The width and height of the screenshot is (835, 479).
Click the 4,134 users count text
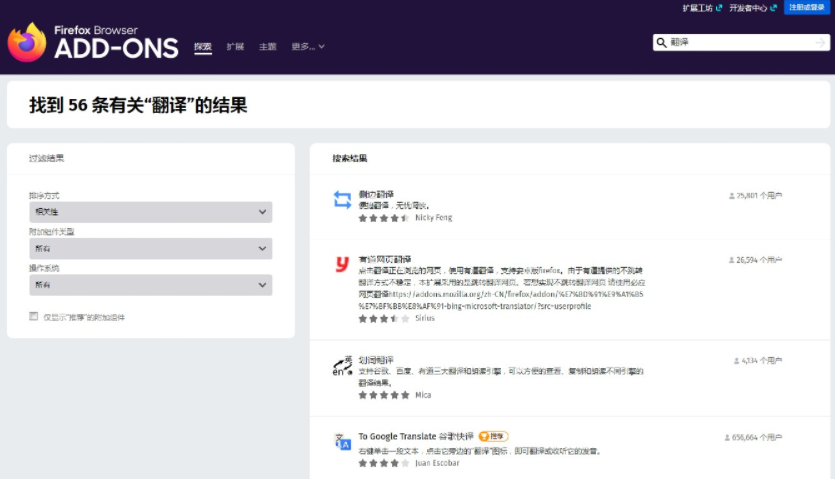762,361
